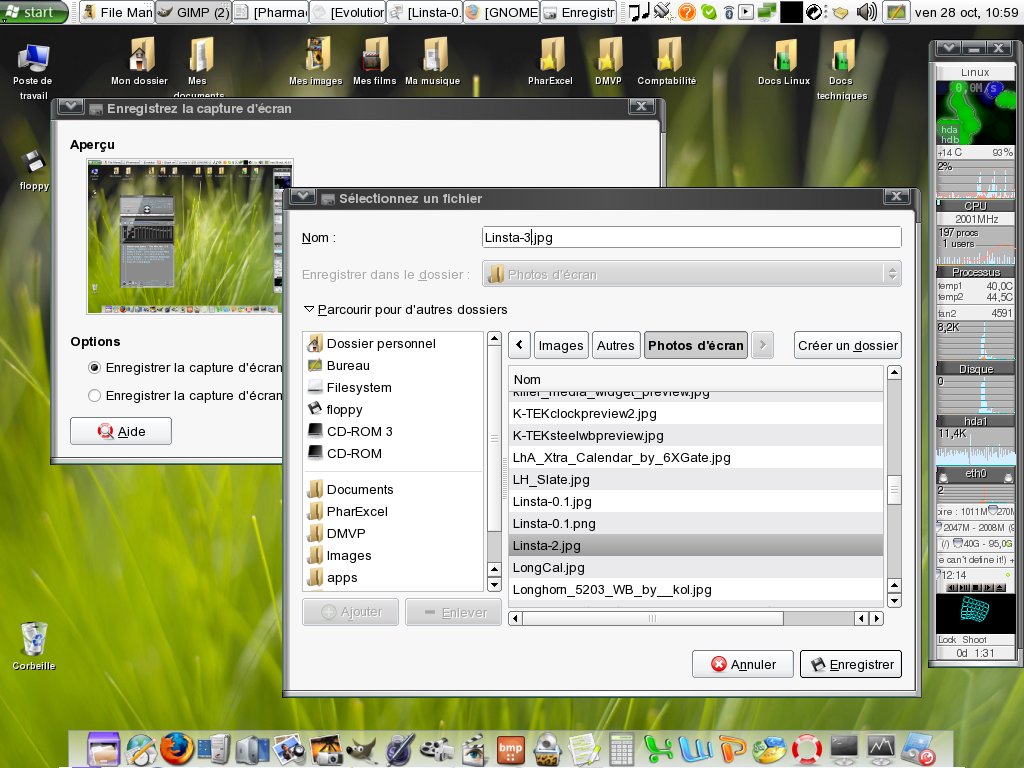Open the red lifebuoy help icon in dock
The height and width of the screenshot is (768, 1024).
point(807,750)
